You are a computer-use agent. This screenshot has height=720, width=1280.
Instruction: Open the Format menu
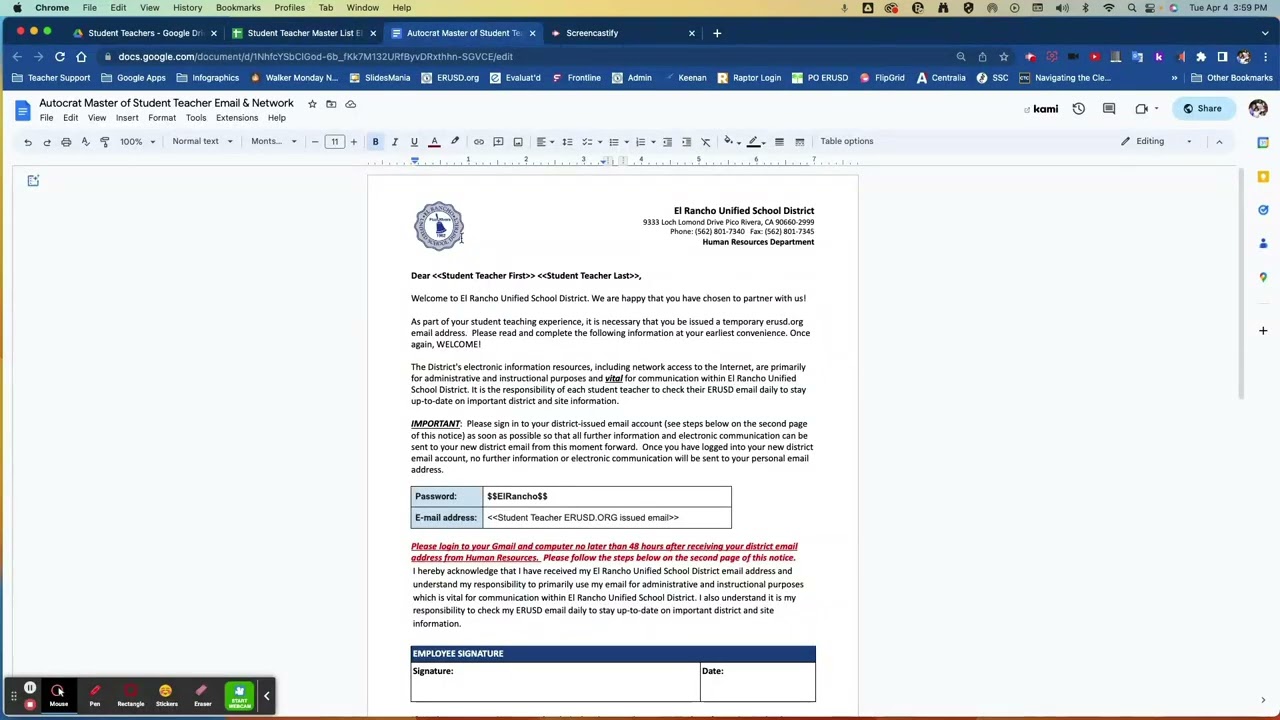[162, 118]
